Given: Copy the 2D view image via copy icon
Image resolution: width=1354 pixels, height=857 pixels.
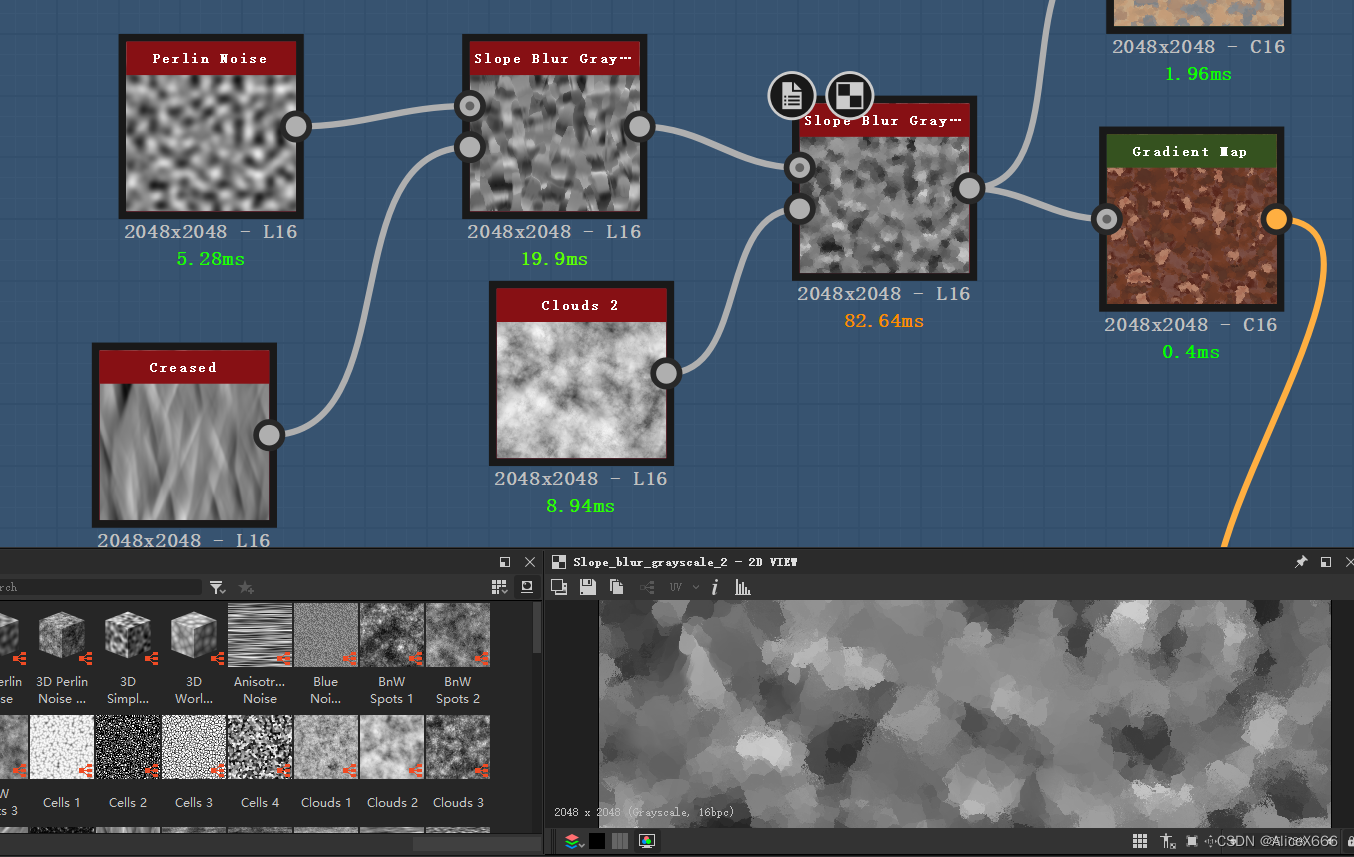Looking at the screenshot, I should point(615,587).
